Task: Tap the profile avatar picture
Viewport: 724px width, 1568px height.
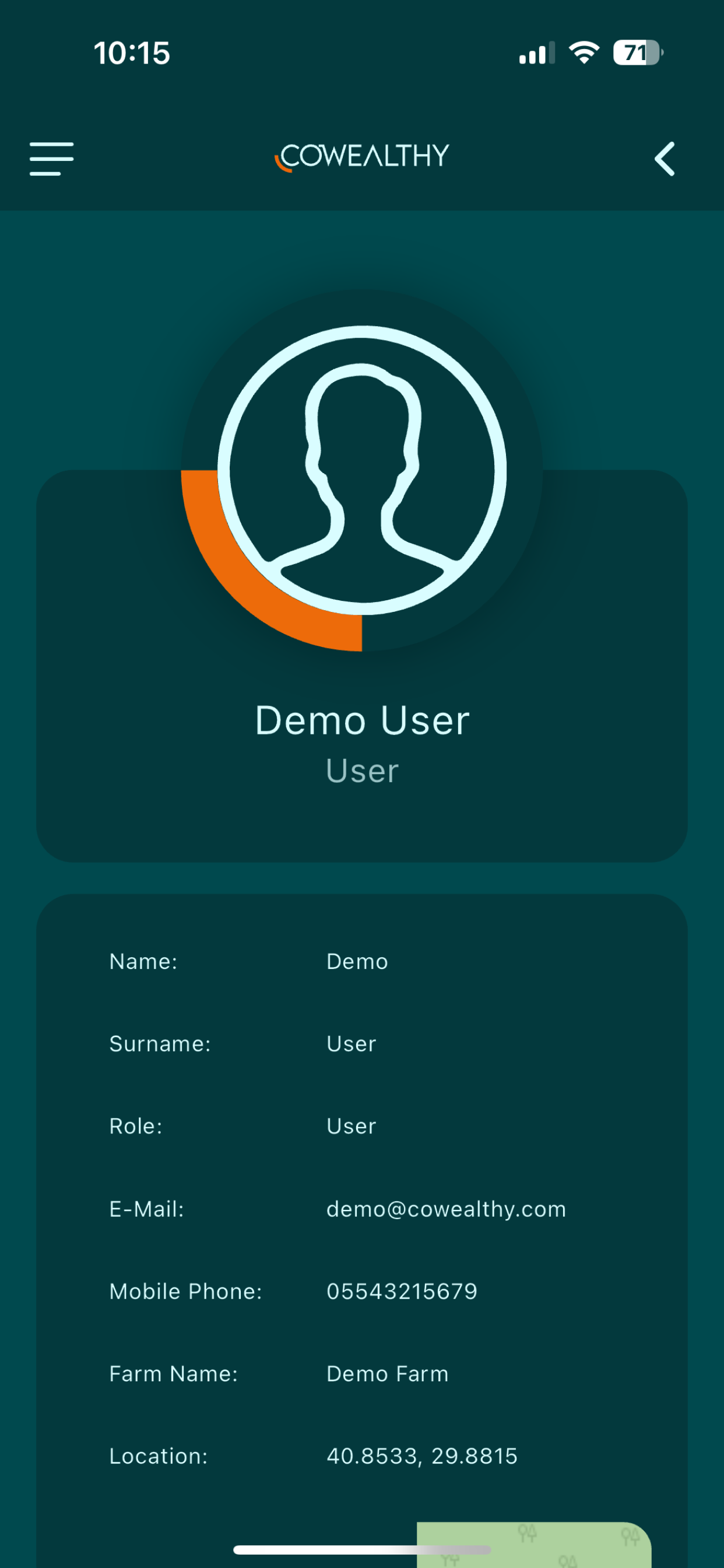Action: [x=362, y=471]
